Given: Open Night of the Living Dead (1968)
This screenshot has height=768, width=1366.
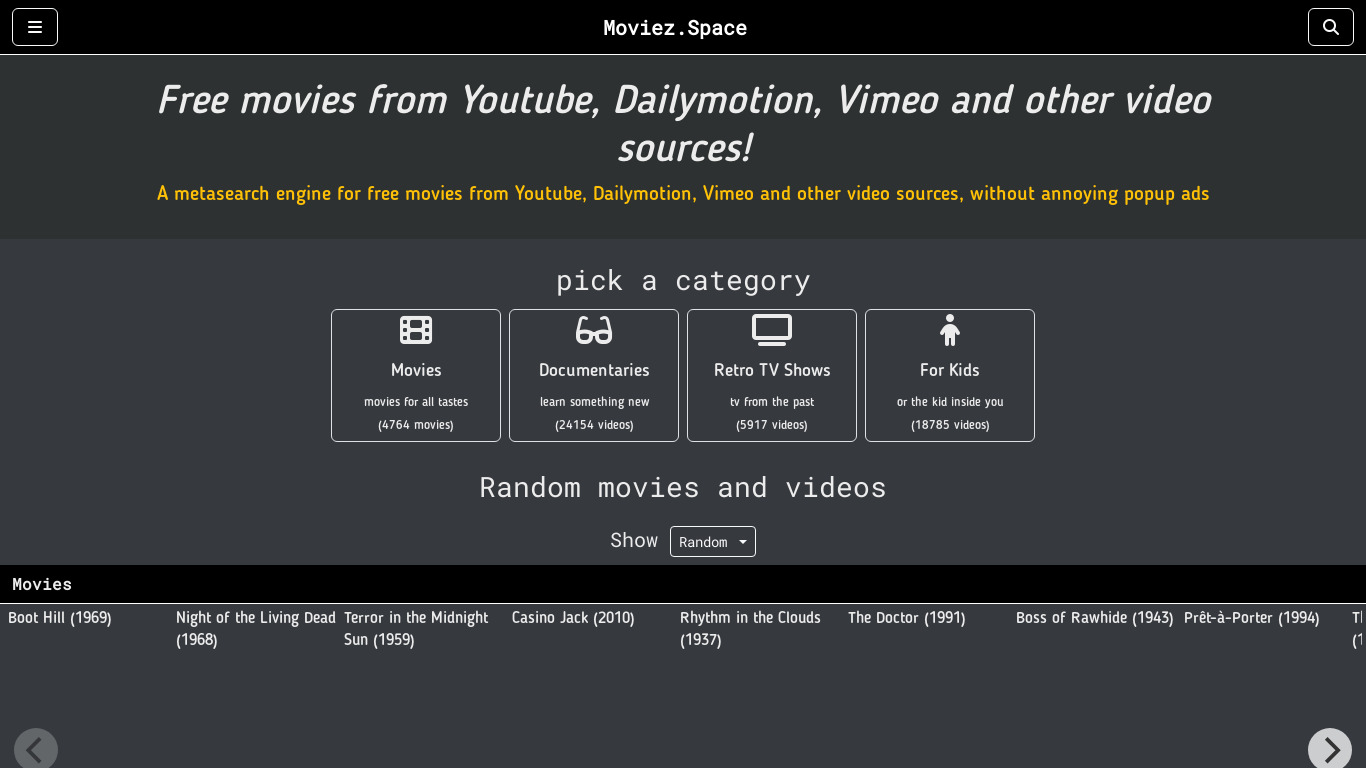Looking at the screenshot, I should pyautogui.click(x=256, y=629).
